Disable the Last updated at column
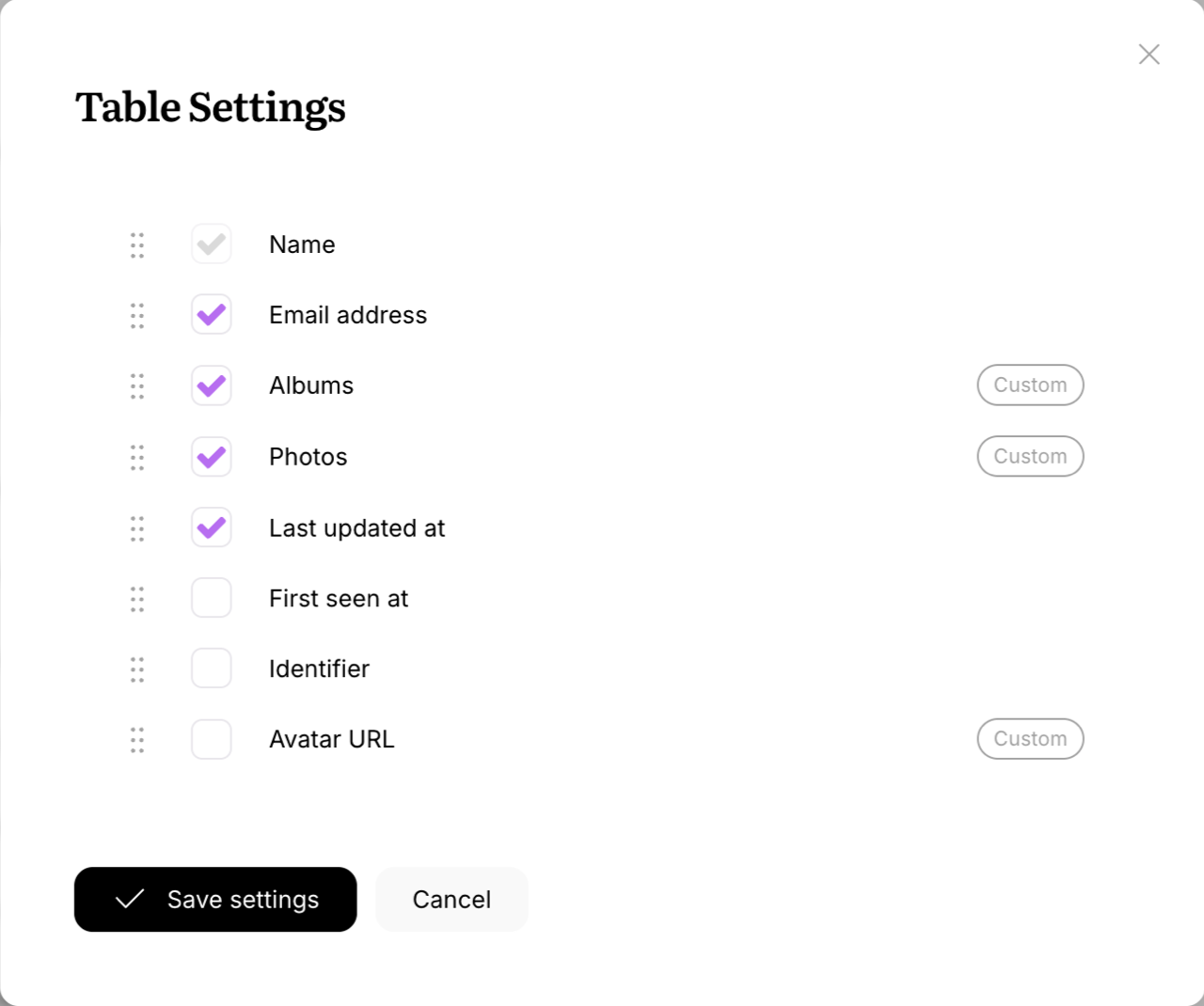The image size is (1204, 1006). (211, 527)
